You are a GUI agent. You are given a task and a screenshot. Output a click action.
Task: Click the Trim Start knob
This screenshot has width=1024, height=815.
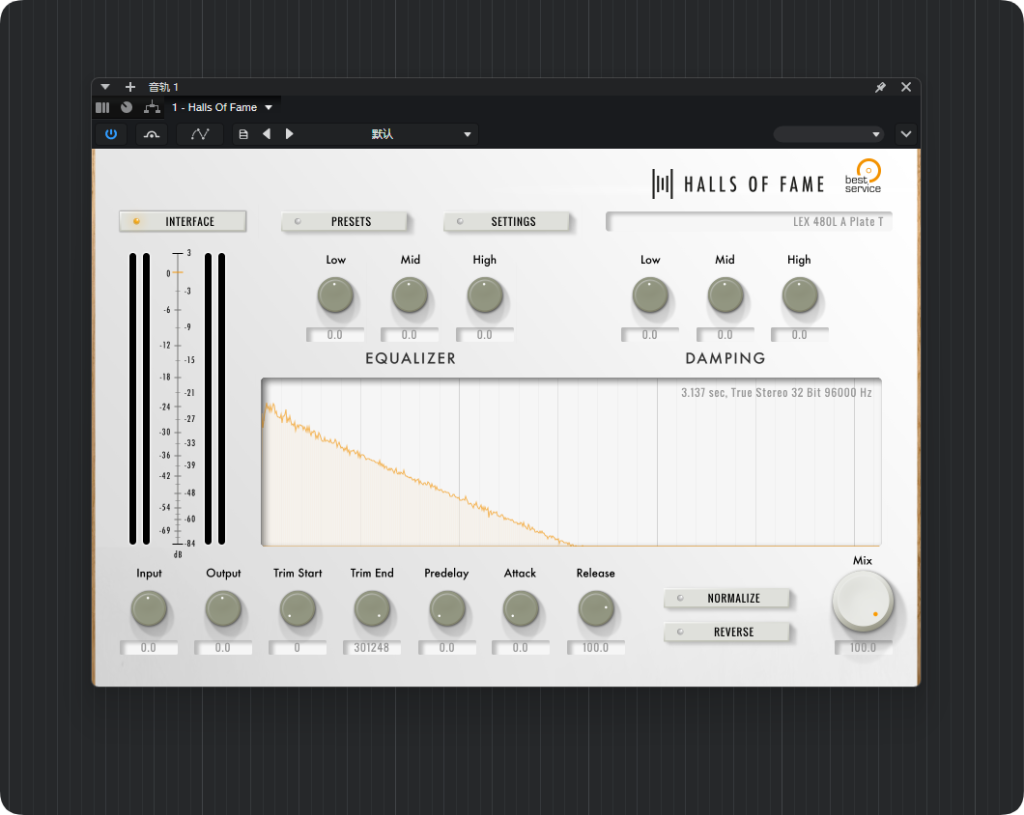point(298,609)
